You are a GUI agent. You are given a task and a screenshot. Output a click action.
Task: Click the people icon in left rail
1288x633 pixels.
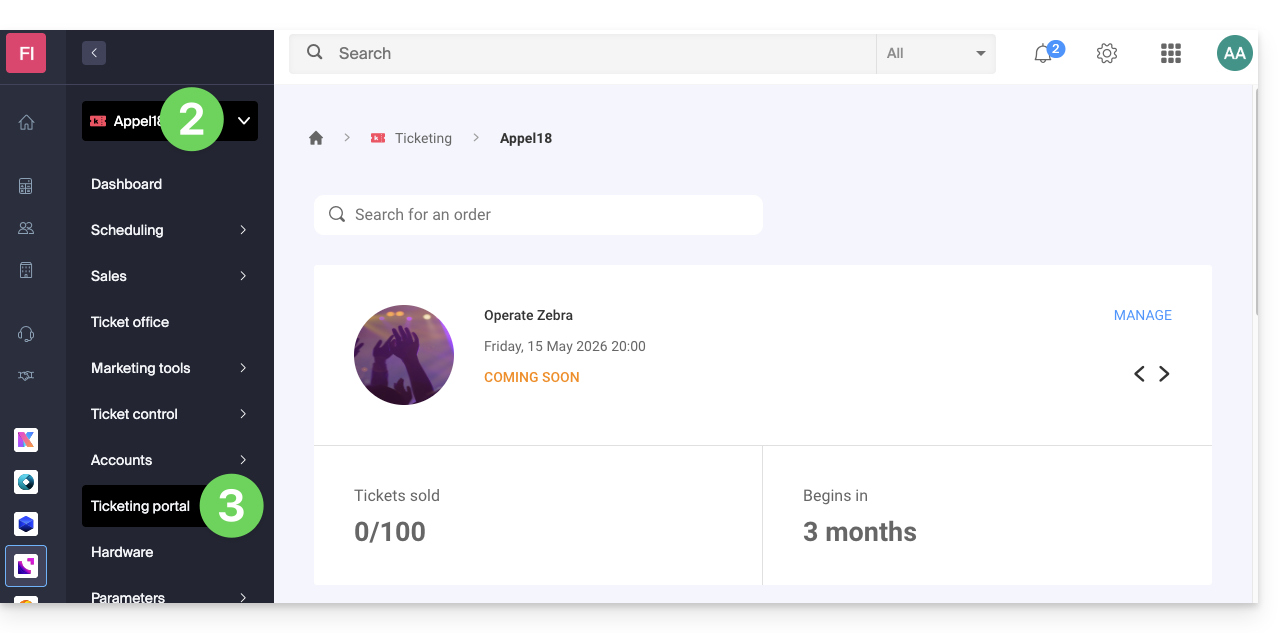(x=26, y=228)
